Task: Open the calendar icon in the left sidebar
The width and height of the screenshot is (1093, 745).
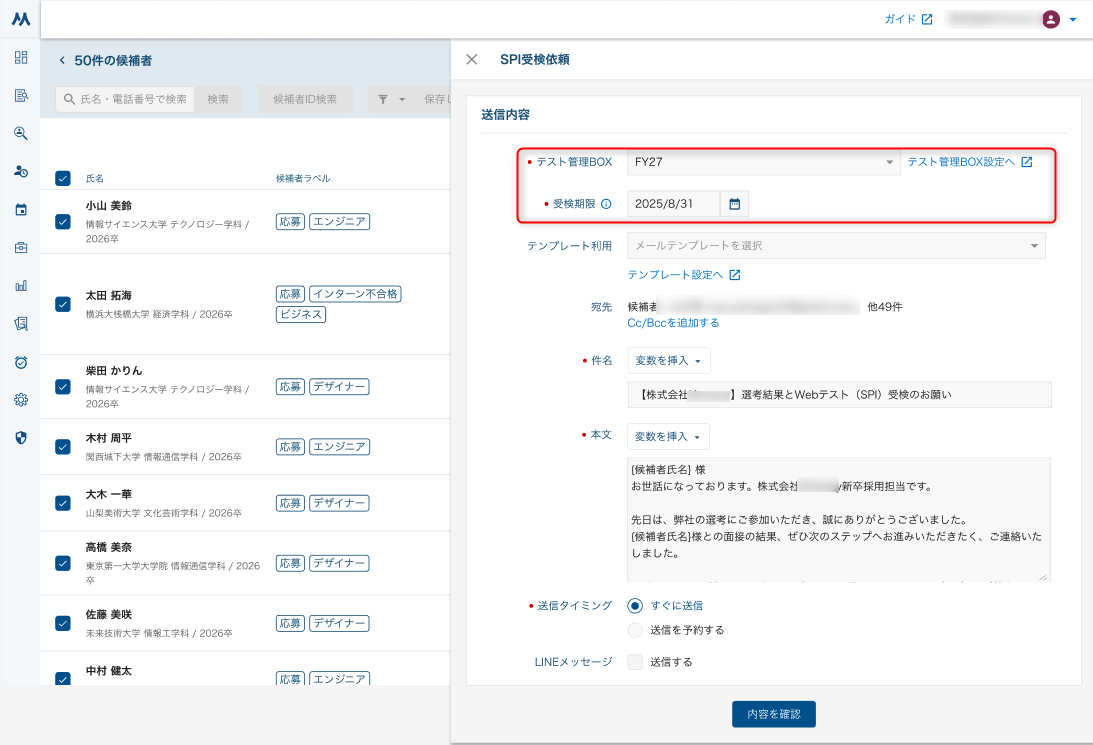Action: 21,209
